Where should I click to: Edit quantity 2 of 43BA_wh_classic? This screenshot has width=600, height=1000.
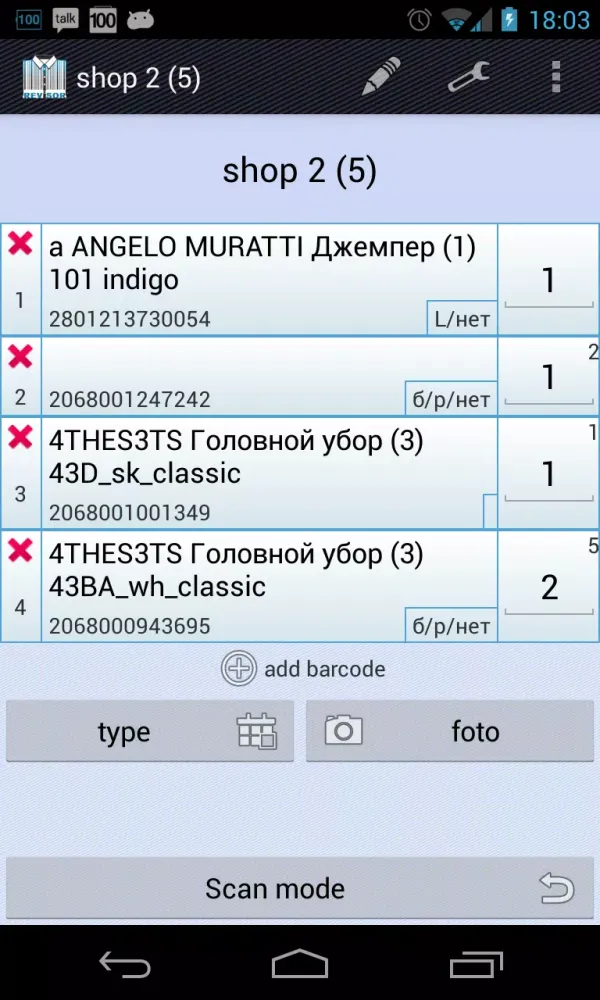(x=548, y=588)
